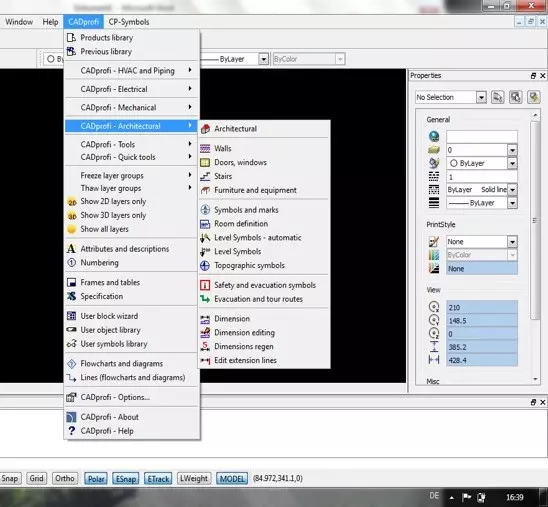Open the Walls command
The width and height of the screenshot is (548, 507).
click(x=264, y=148)
